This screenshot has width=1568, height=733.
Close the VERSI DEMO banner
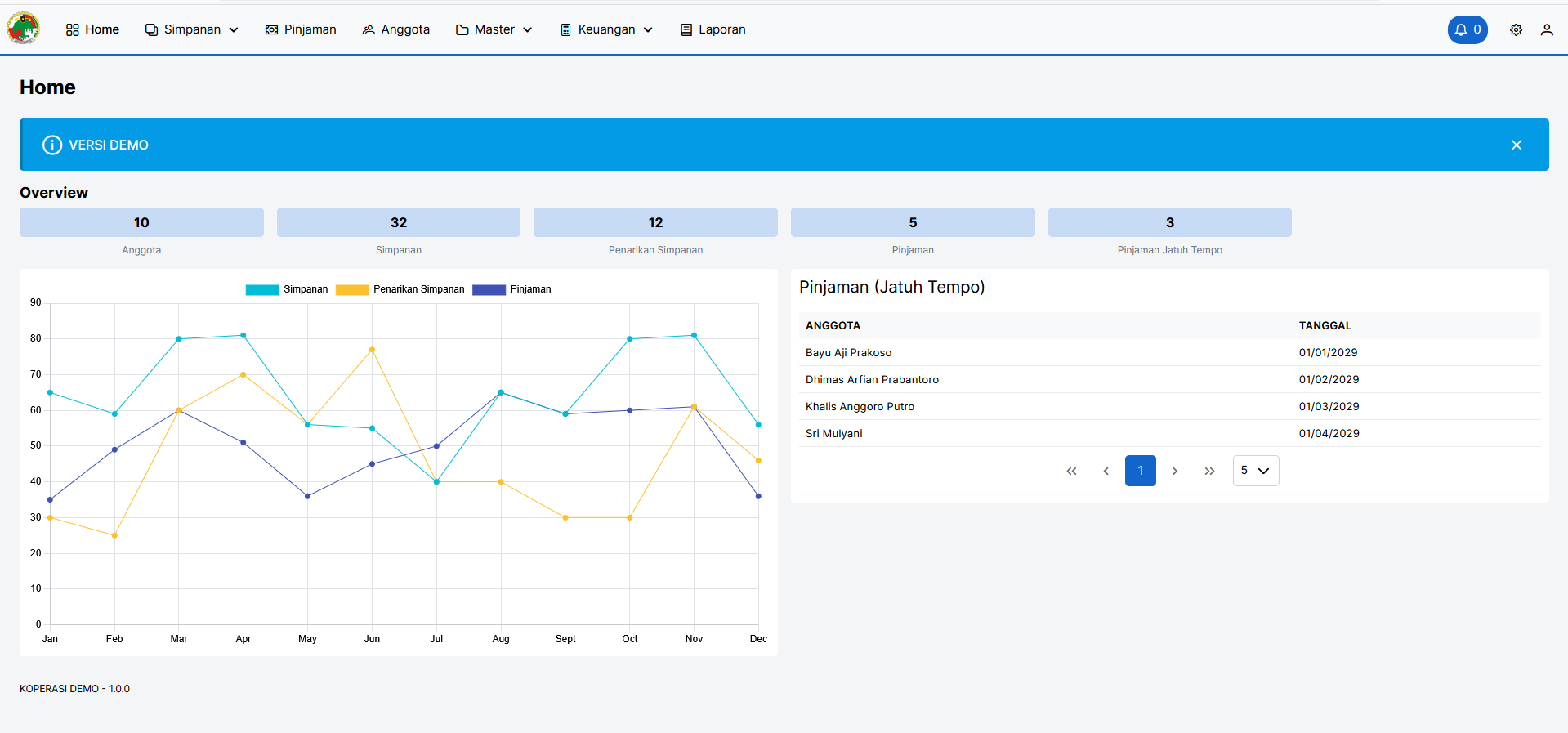point(1517,145)
